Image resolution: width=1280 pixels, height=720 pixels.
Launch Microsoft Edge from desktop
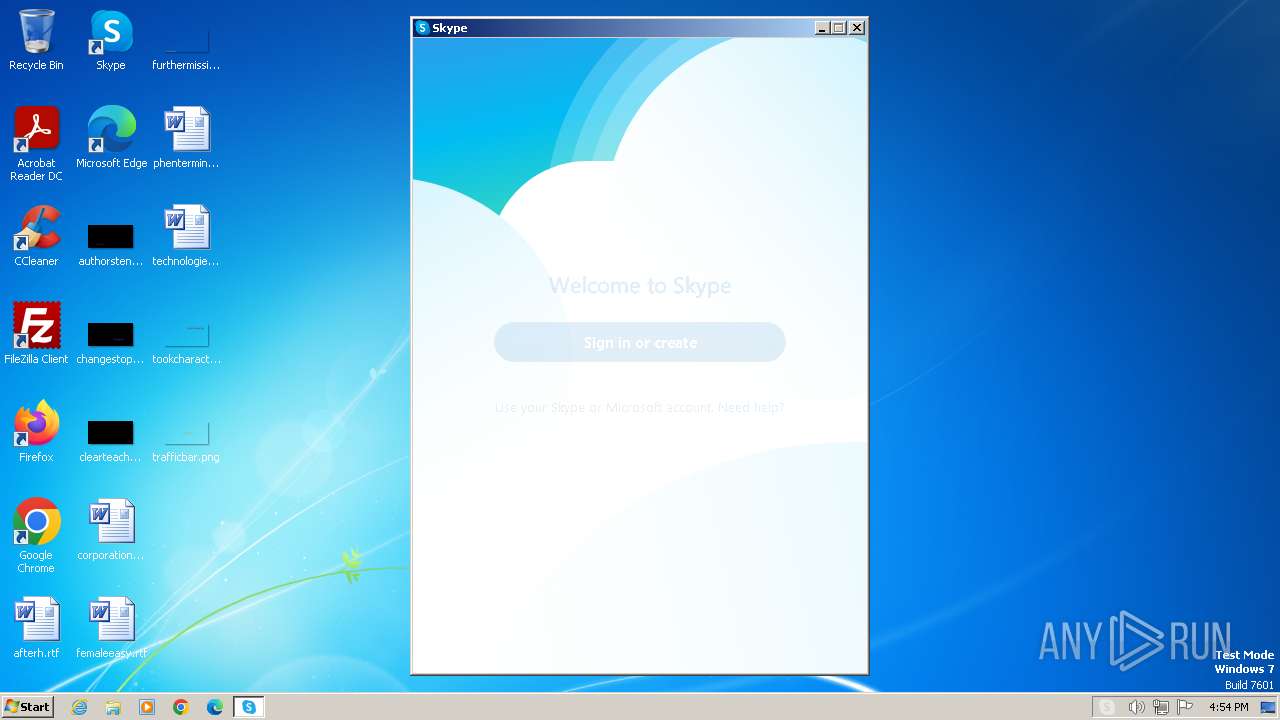pyautogui.click(x=111, y=139)
